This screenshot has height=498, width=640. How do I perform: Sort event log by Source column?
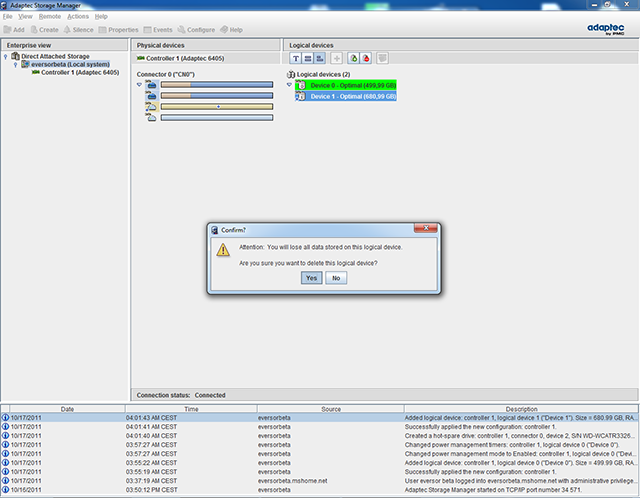pyautogui.click(x=331, y=409)
